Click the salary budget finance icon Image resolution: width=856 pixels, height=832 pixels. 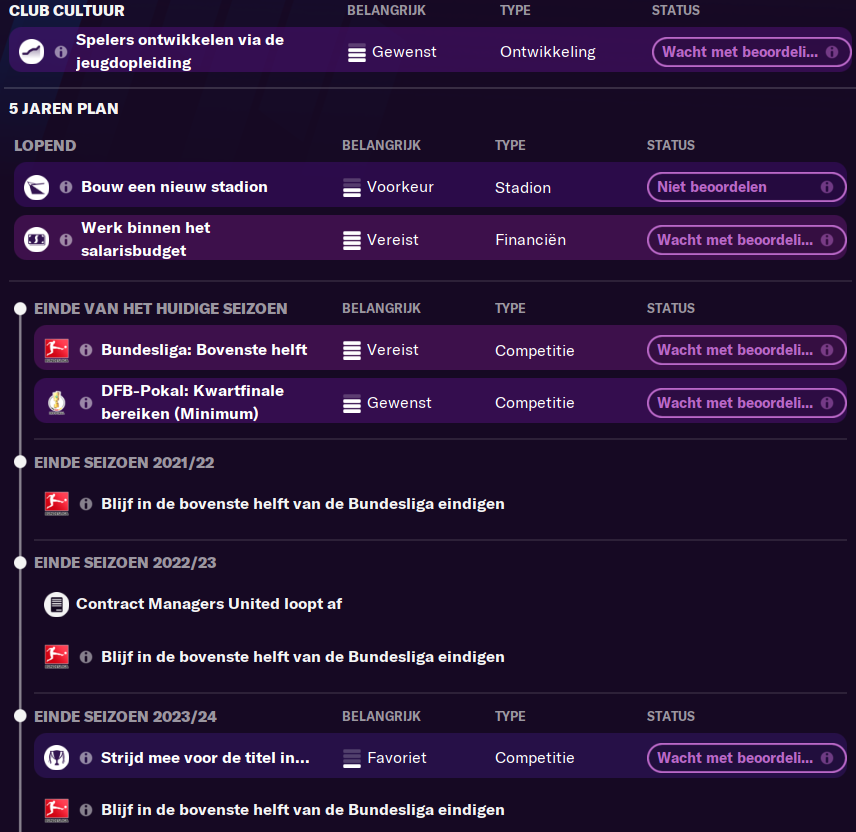point(37,240)
